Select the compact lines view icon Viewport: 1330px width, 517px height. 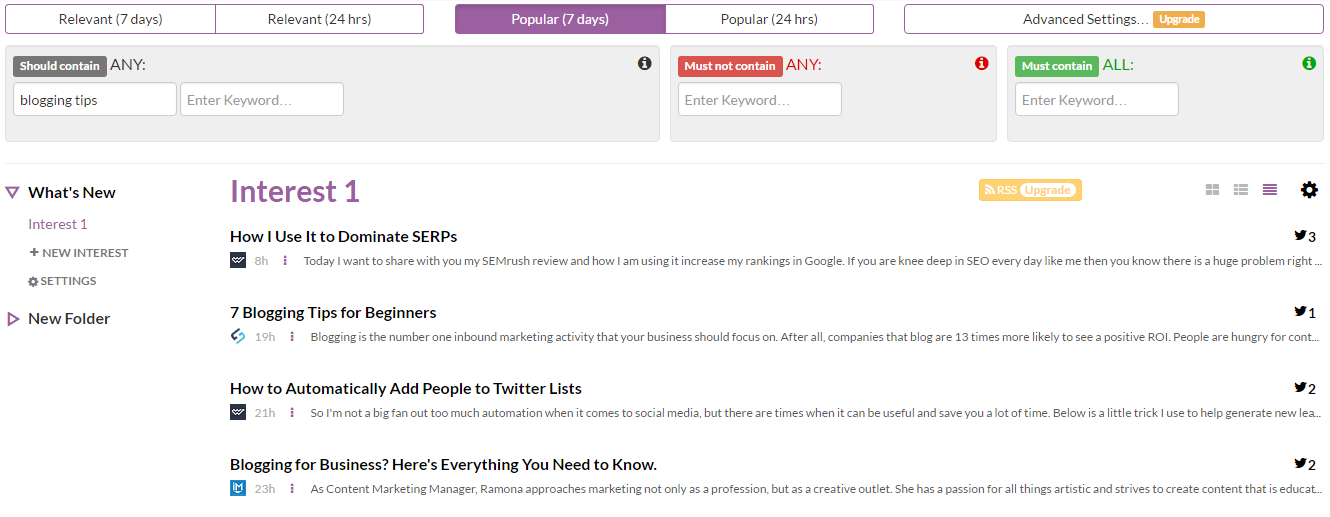click(x=1270, y=190)
